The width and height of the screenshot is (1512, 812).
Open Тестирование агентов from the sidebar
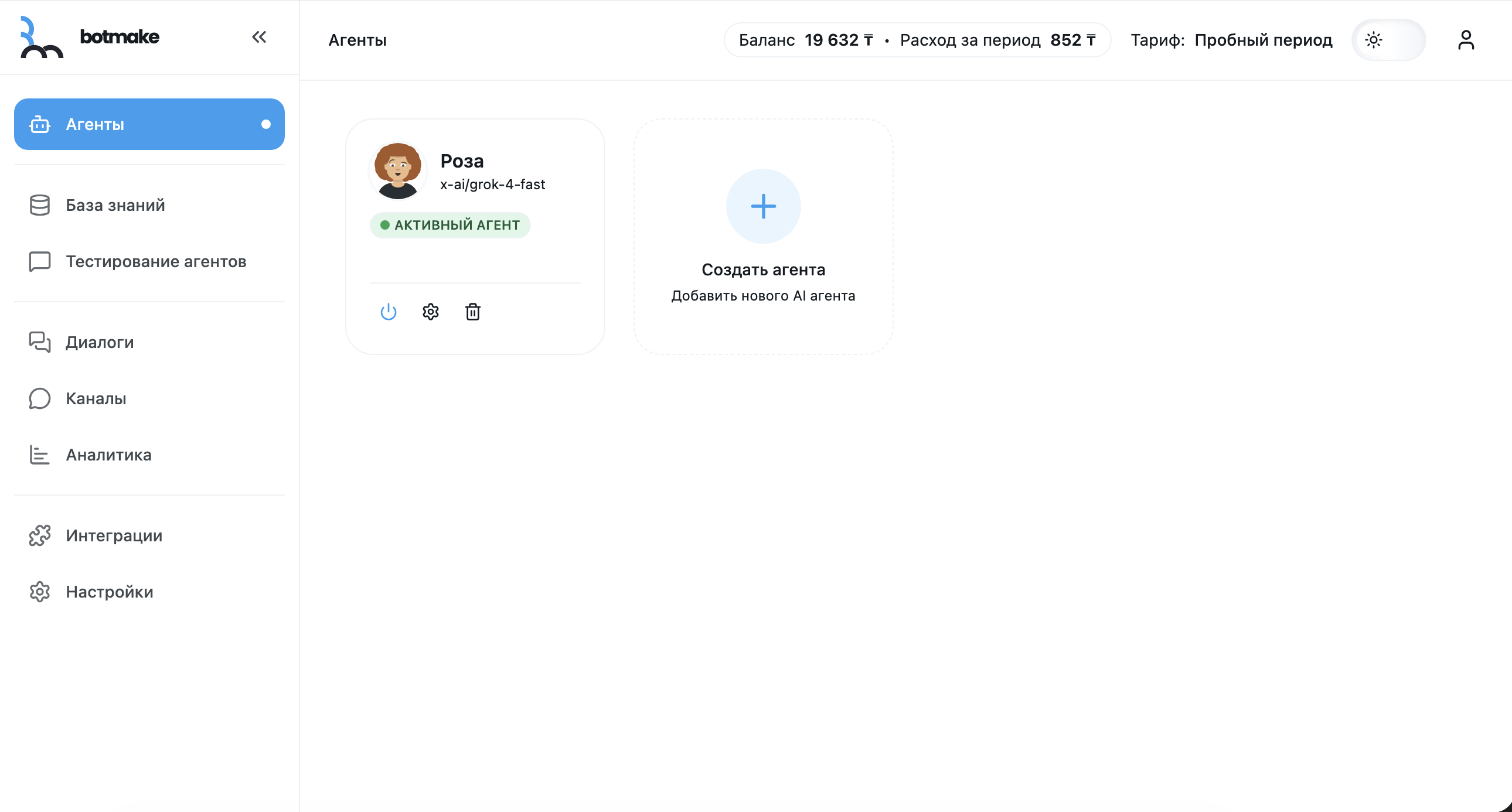pyautogui.click(x=155, y=262)
